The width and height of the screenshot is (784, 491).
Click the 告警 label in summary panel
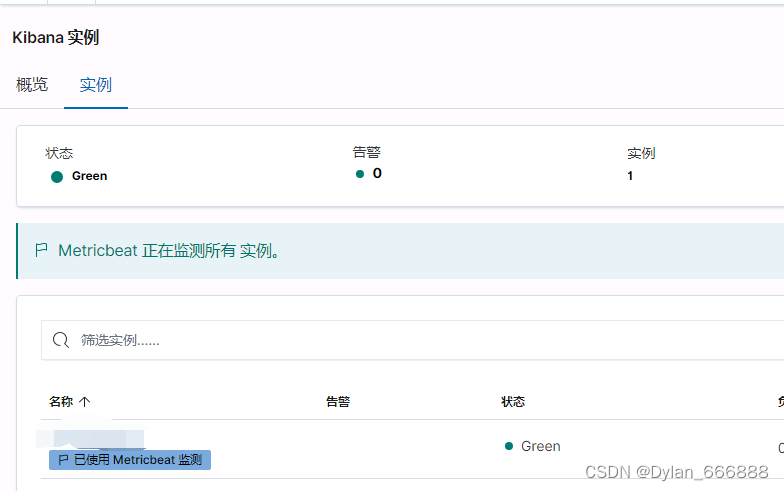click(x=366, y=152)
